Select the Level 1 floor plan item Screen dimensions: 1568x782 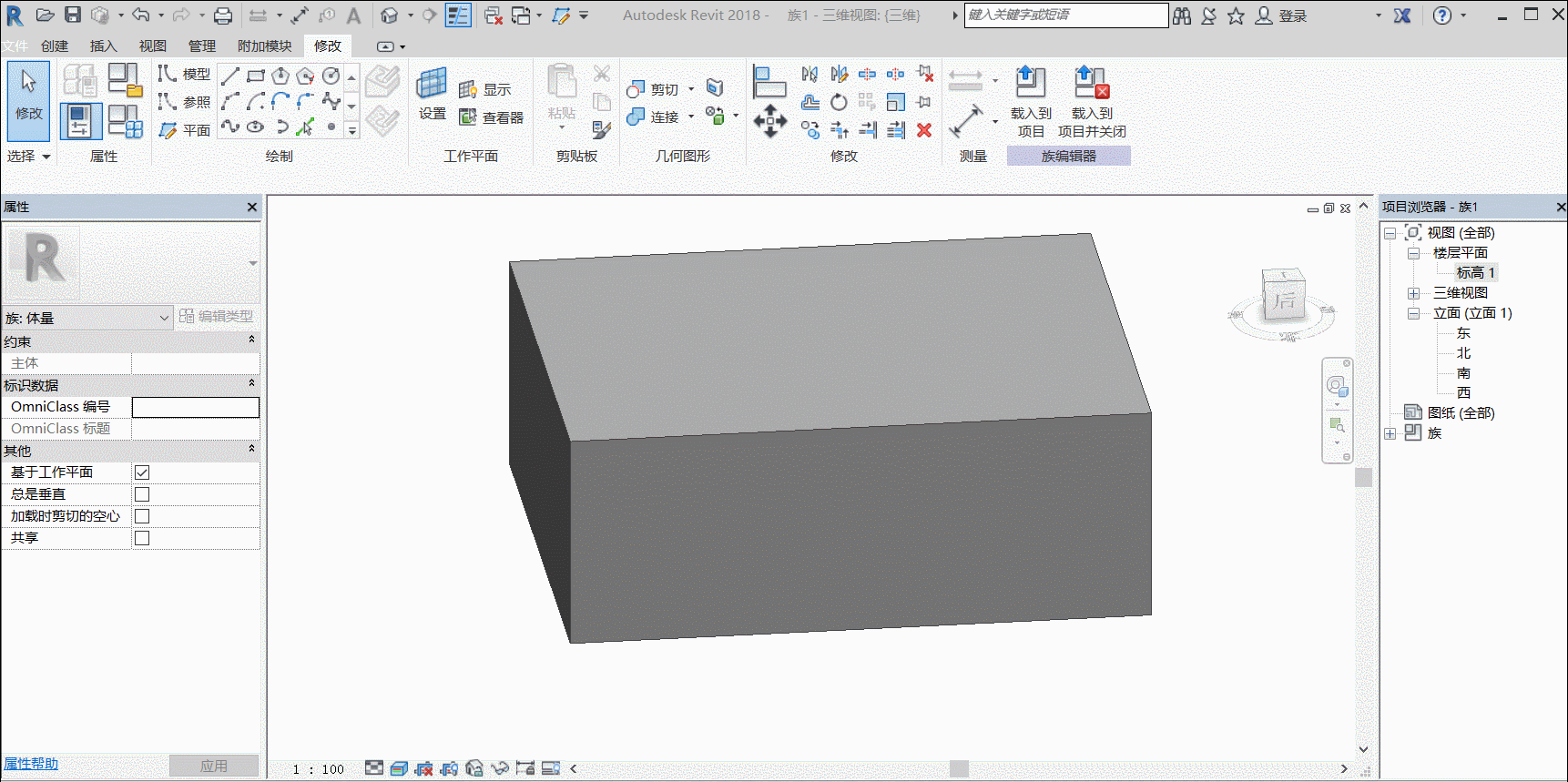(x=1475, y=272)
